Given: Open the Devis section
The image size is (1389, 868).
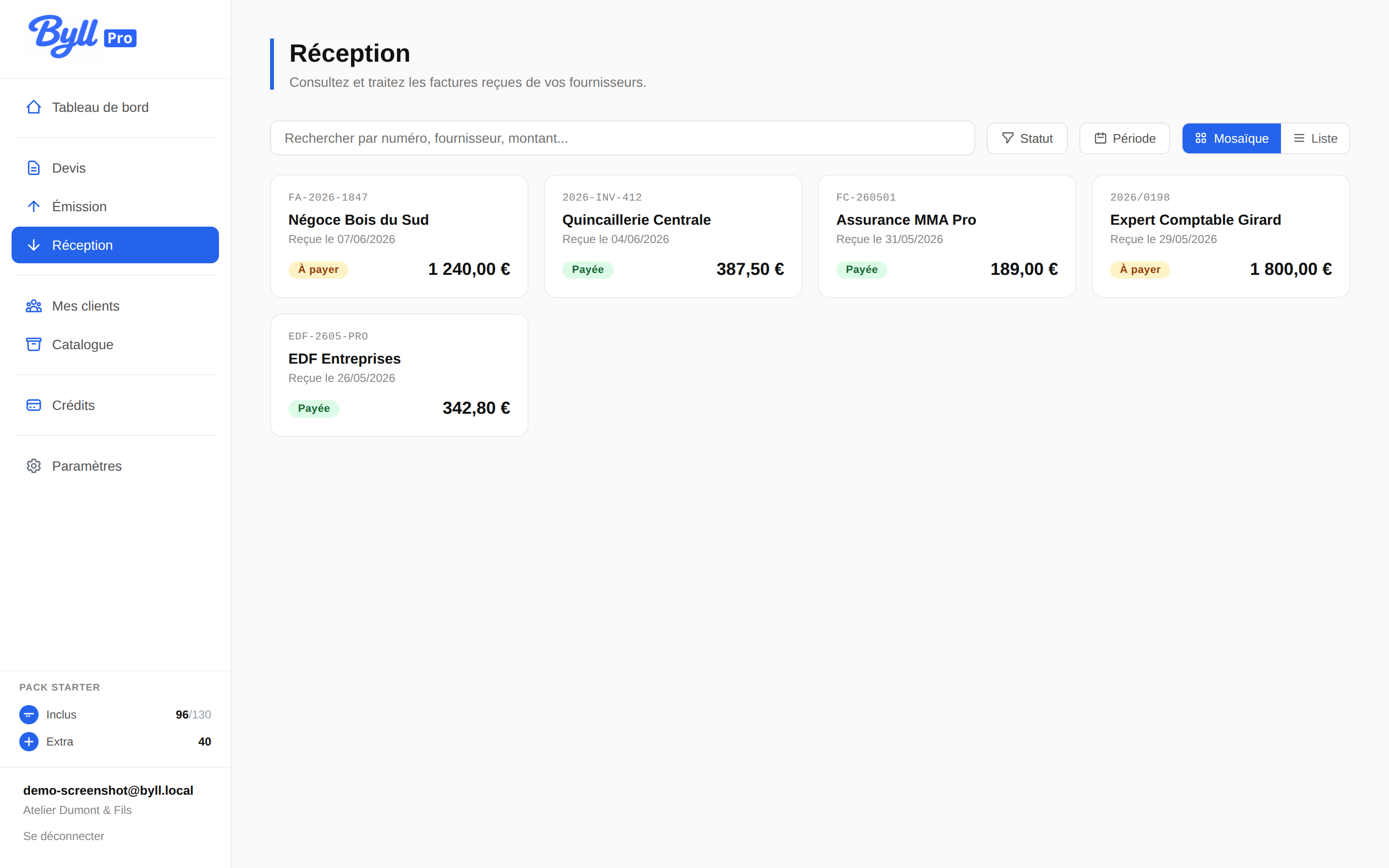Looking at the screenshot, I should tap(115, 168).
